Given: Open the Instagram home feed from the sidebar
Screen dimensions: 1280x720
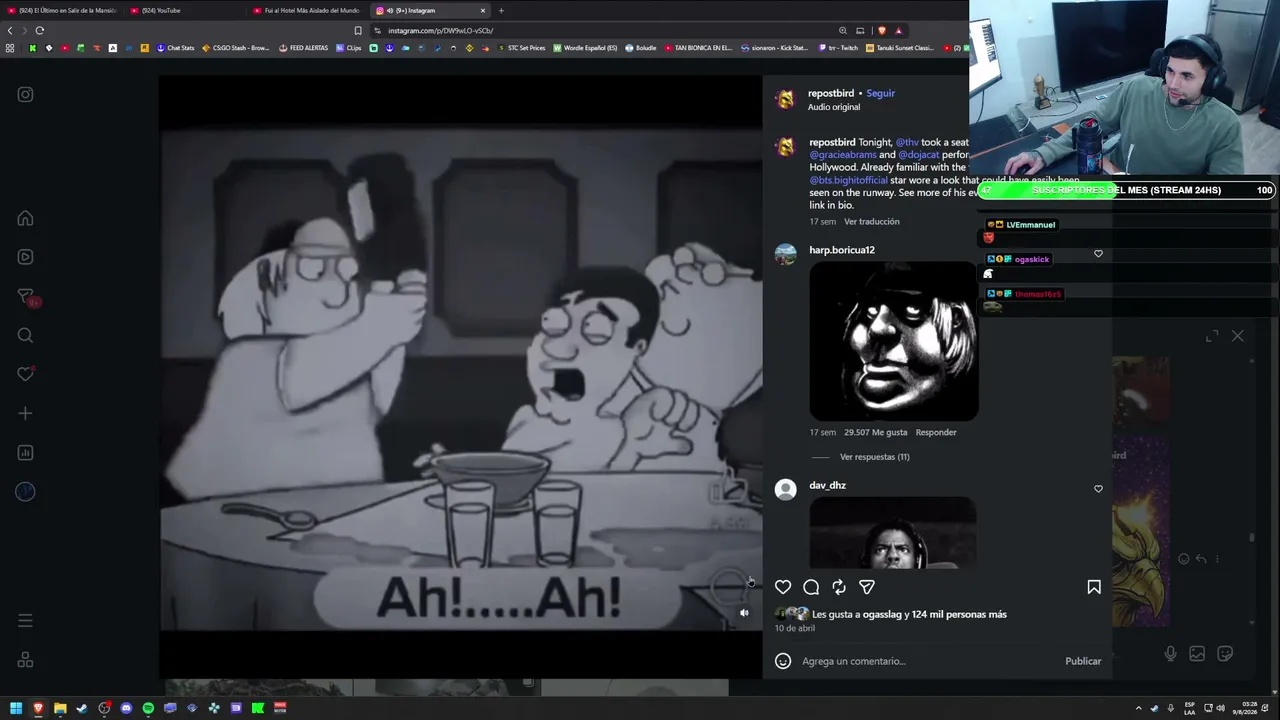Looking at the screenshot, I should (25, 219).
